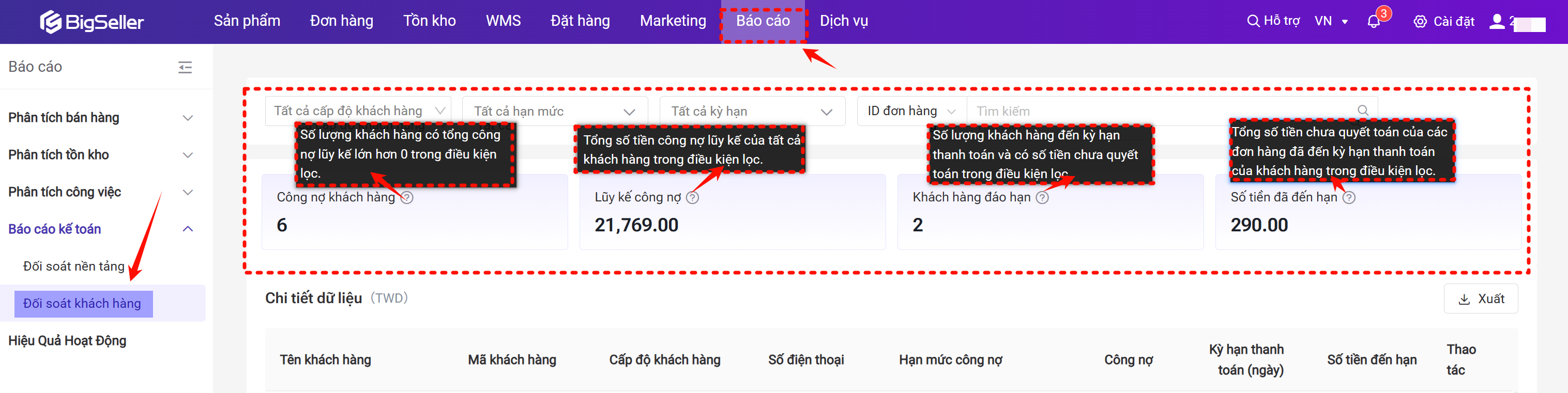Collapse the Báo cáo sidebar menu
The image size is (1568, 393).
pyautogui.click(x=185, y=67)
